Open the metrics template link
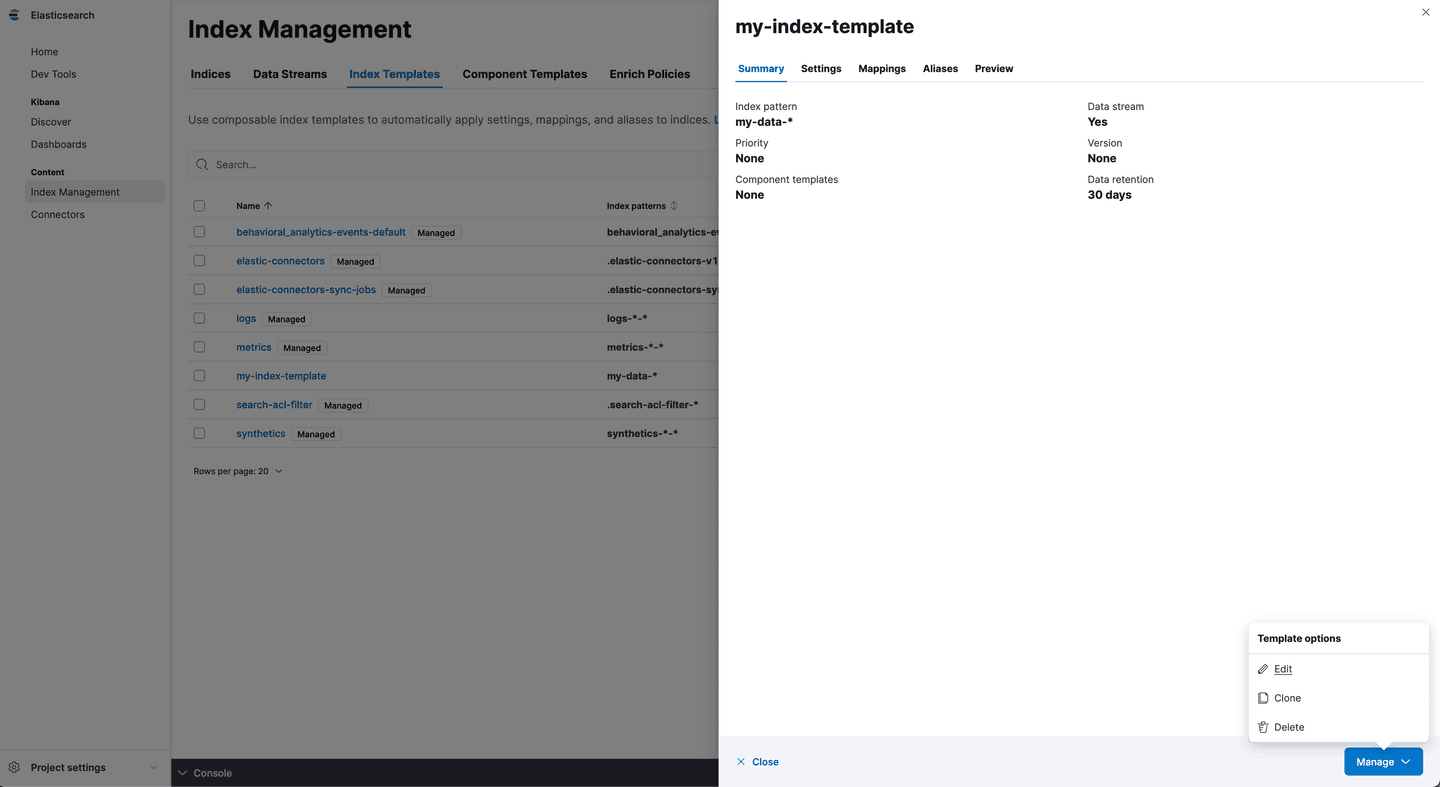This screenshot has height=787, width=1440. (x=253, y=347)
